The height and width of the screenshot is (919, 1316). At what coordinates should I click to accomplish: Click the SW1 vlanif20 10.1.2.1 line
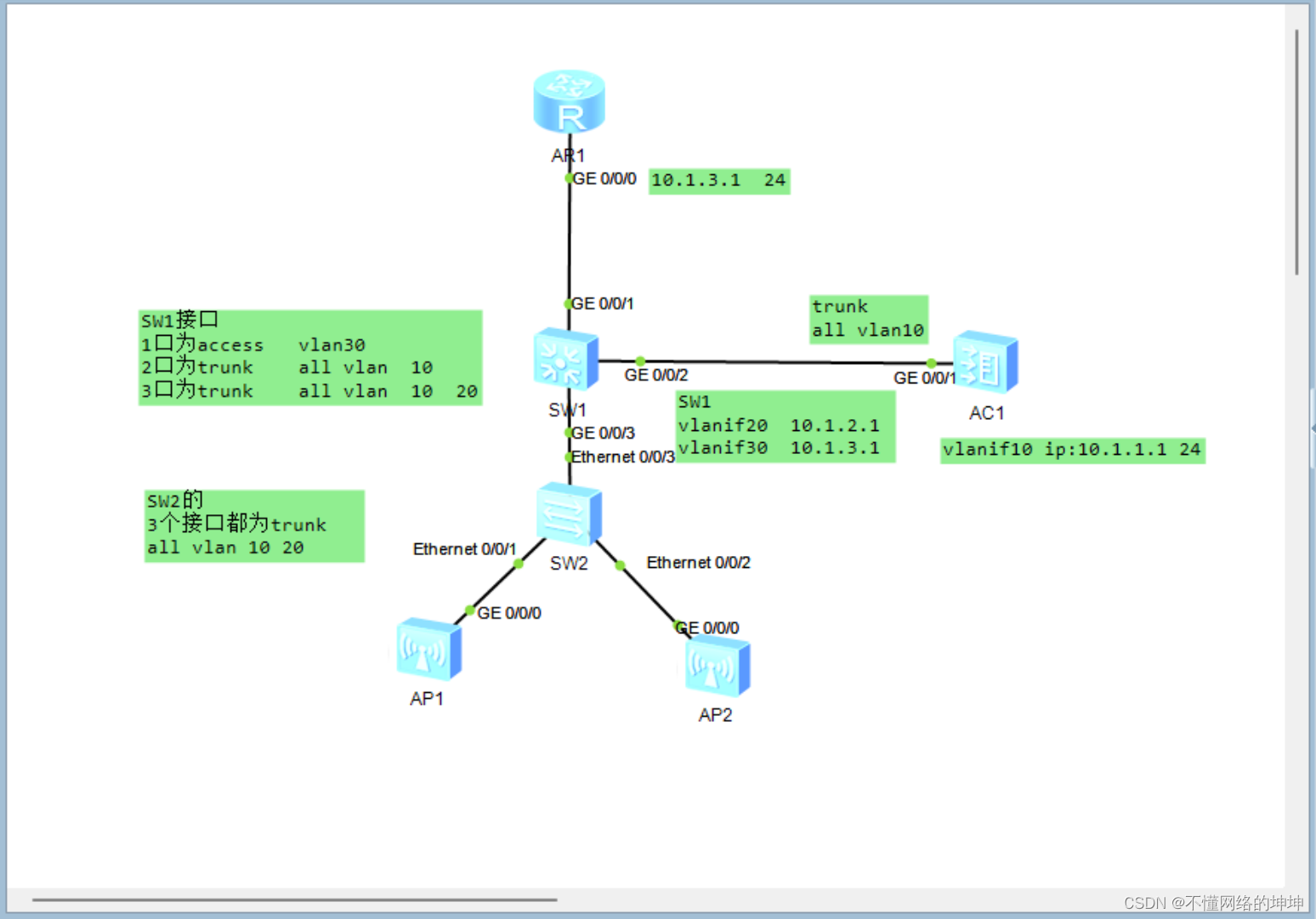pos(780,425)
